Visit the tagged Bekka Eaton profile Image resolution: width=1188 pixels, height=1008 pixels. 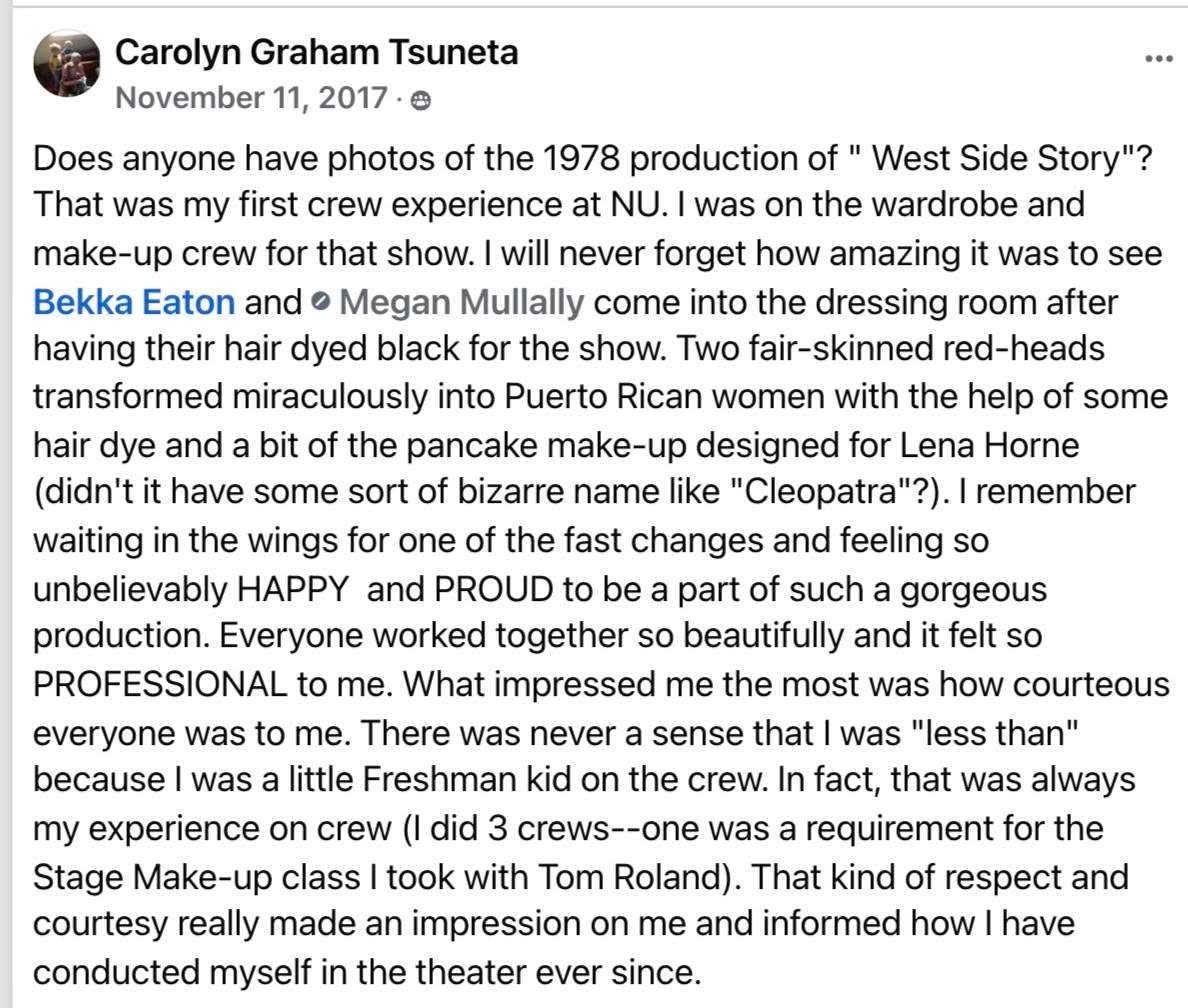point(134,302)
